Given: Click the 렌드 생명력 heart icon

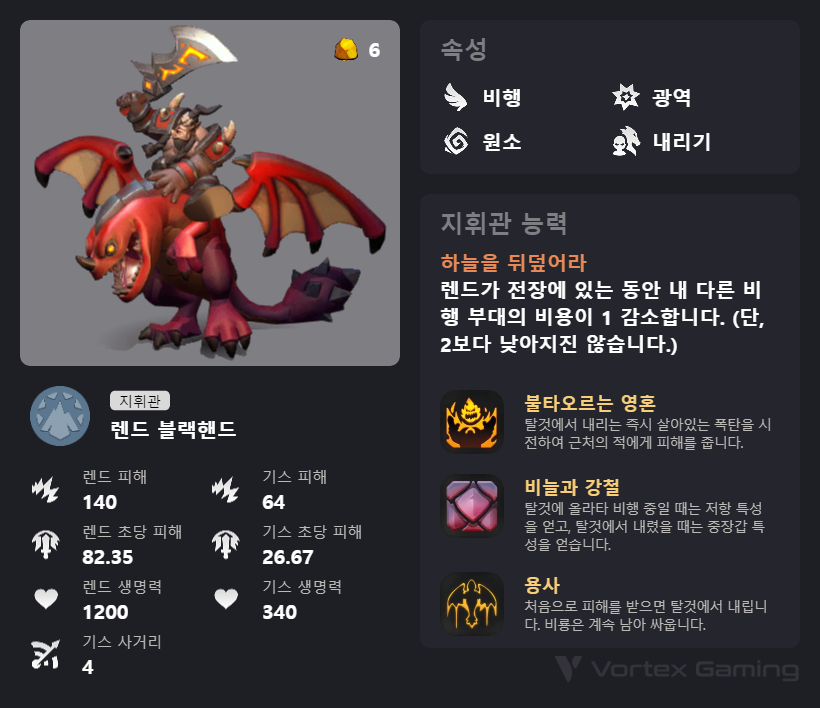Looking at the screenshot, I should coord(46,599).
